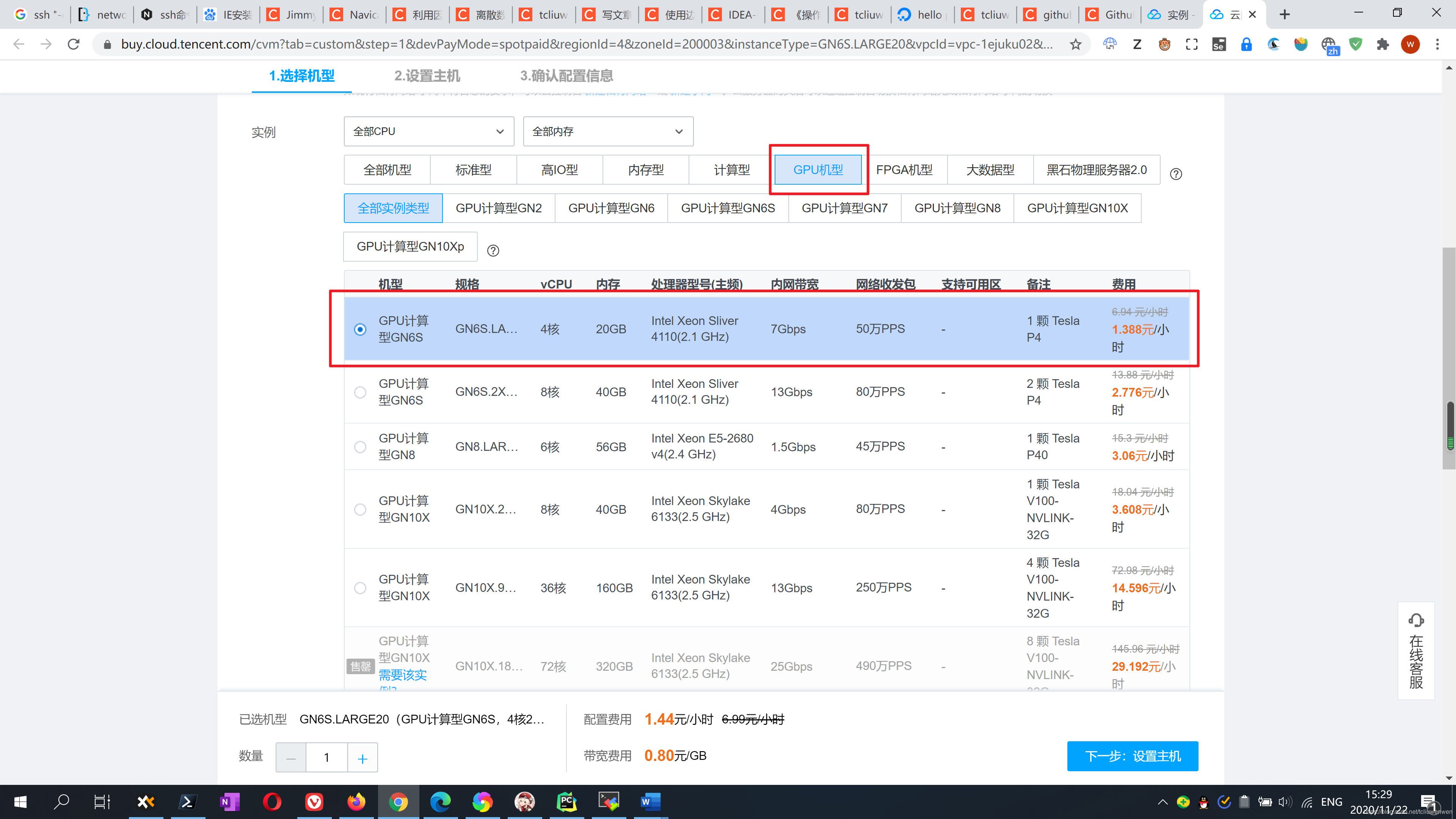Go back using the browser back arrow
The height and width of the screenshot is (819, 1456).
click(19, 44)
